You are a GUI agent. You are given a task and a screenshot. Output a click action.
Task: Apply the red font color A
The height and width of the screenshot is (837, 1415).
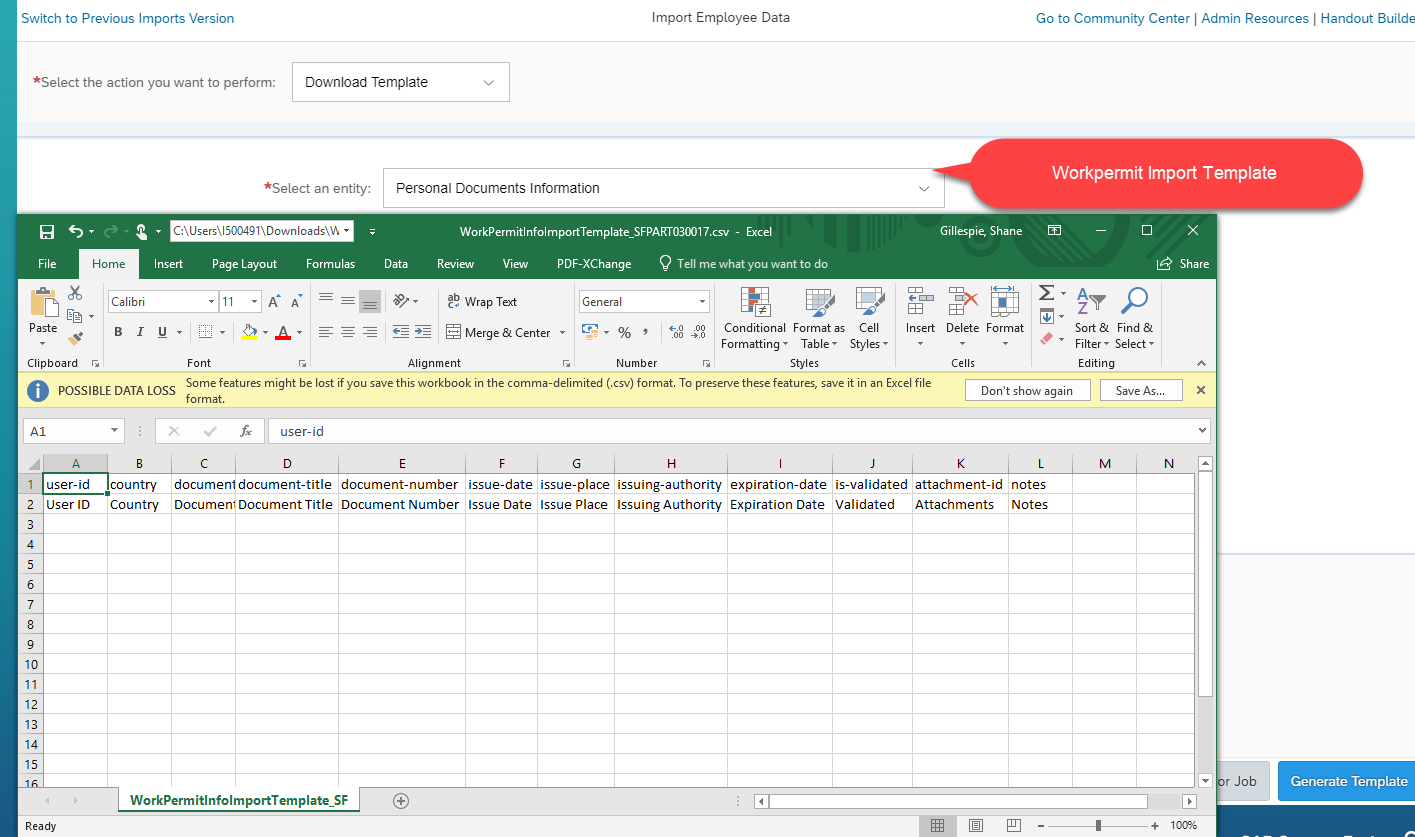(283, 332)
